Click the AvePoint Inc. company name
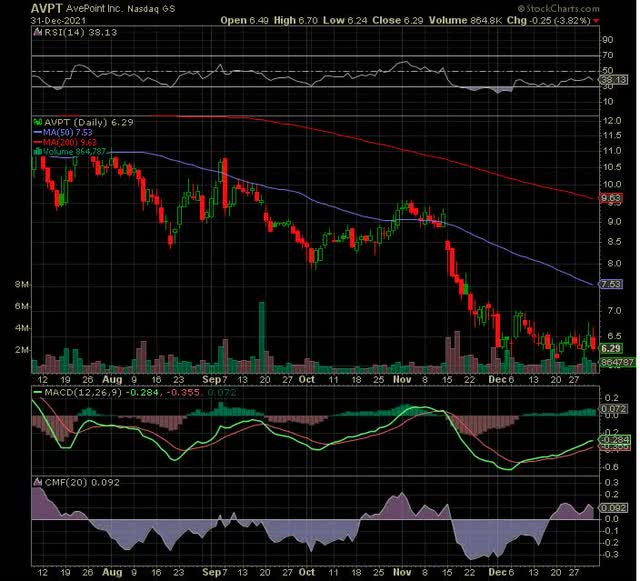Viewport: 640px width, 581px height. click(94, 9)
